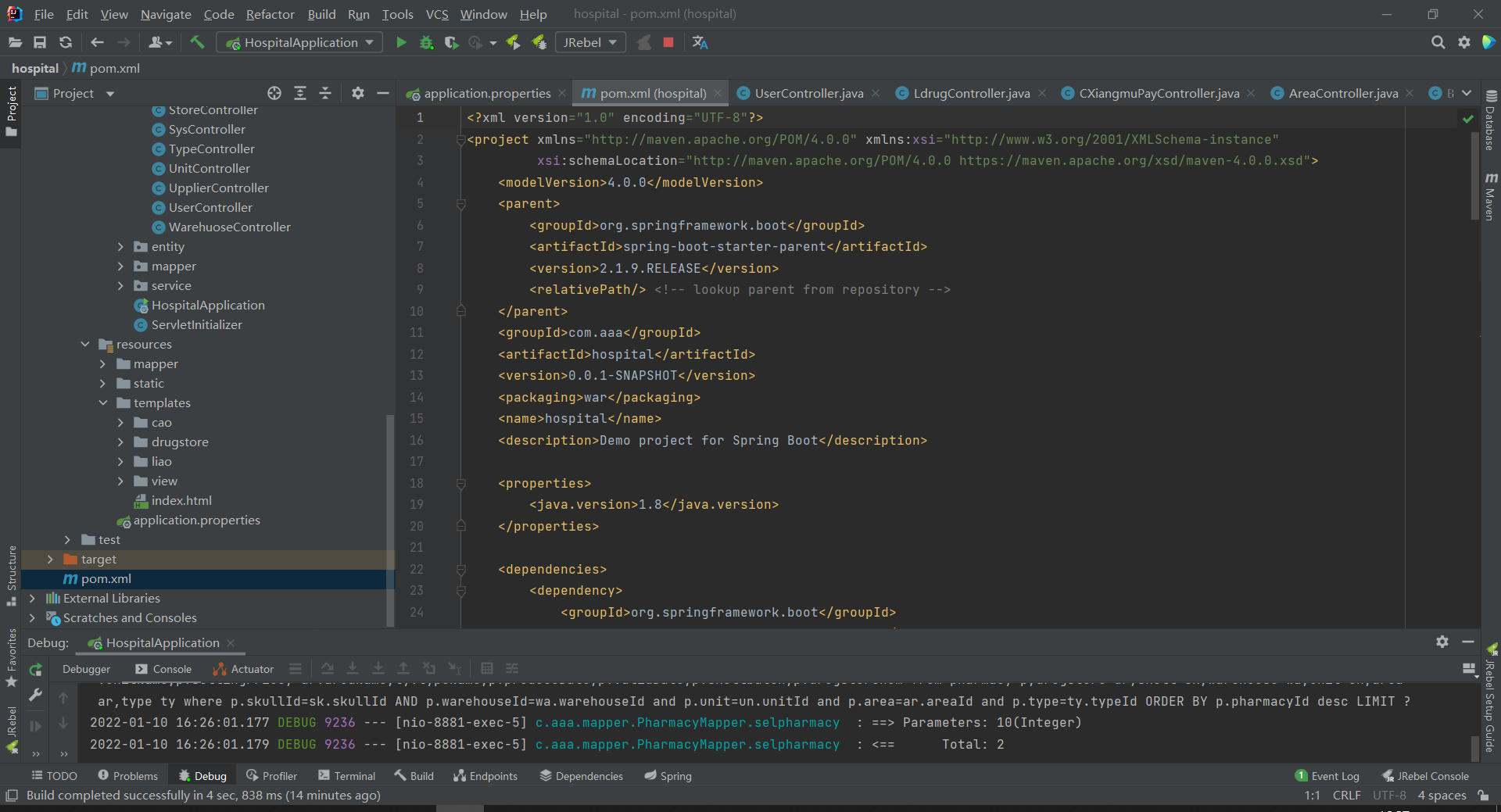Expand the service folder
This screenshot has height=812, width=1501.
tap(120, 285)
